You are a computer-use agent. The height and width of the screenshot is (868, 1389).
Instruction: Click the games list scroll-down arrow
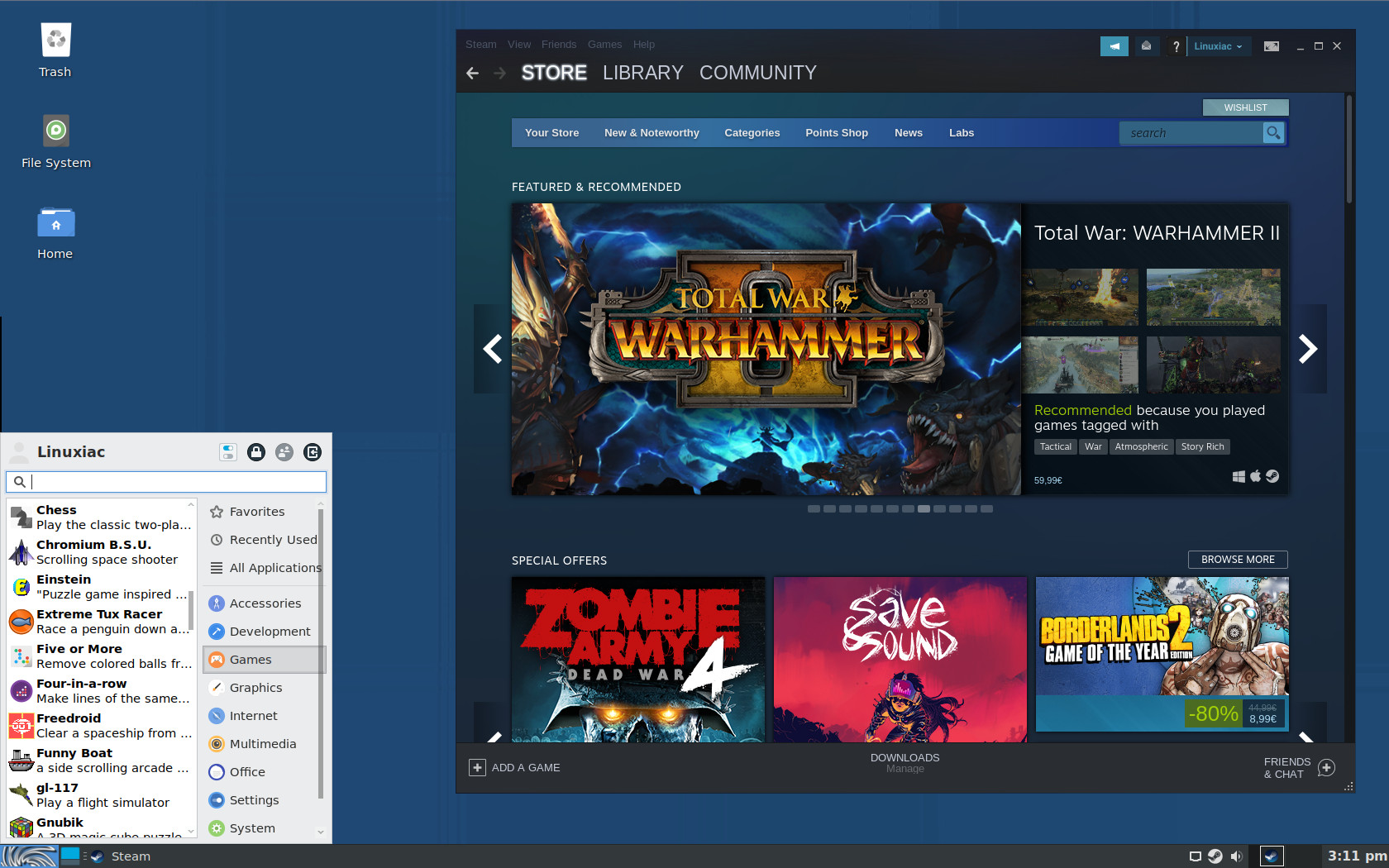click(x=191, y=832)
